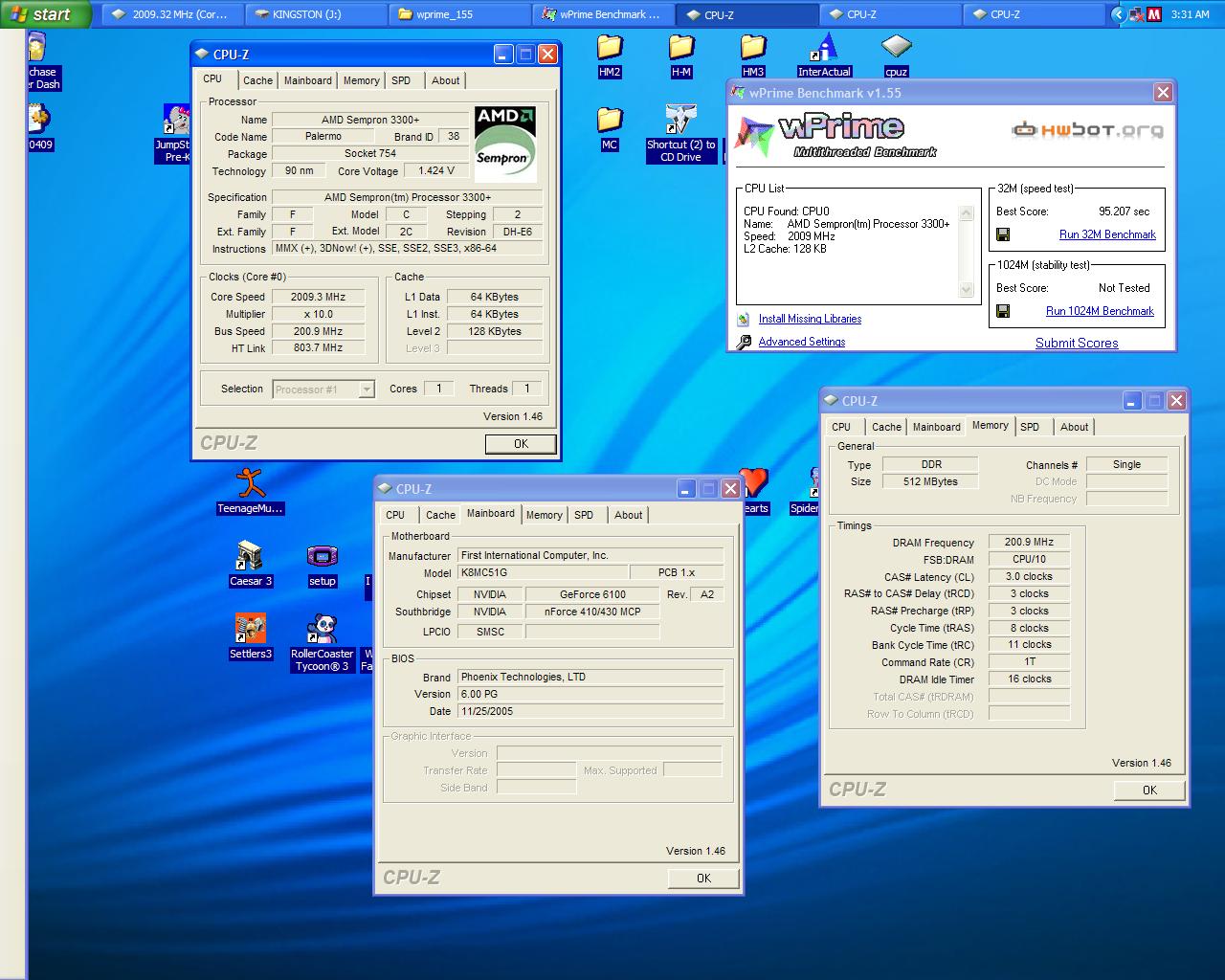Viewport: 1225px width, 980px height.
Task: Open Memory tab in CPU window
Action: click(361, 80)
